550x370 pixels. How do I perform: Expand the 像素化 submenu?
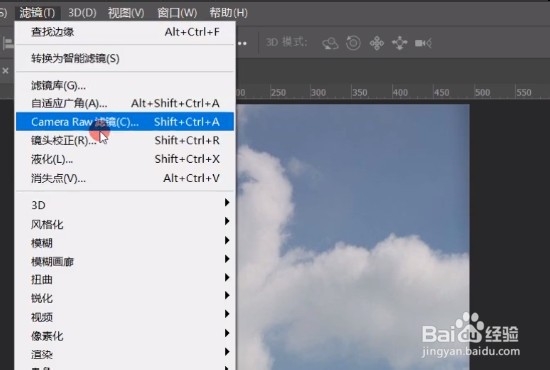click(125, 336)
